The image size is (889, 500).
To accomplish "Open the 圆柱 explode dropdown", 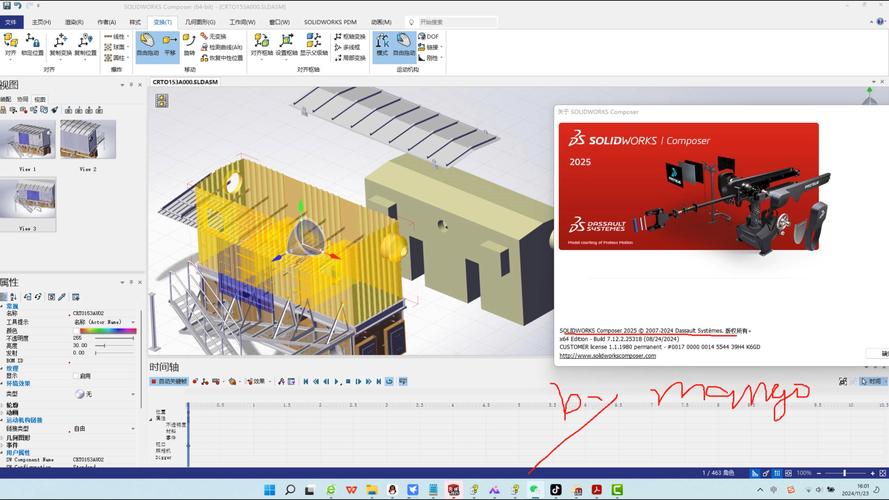I will [117, 58].
